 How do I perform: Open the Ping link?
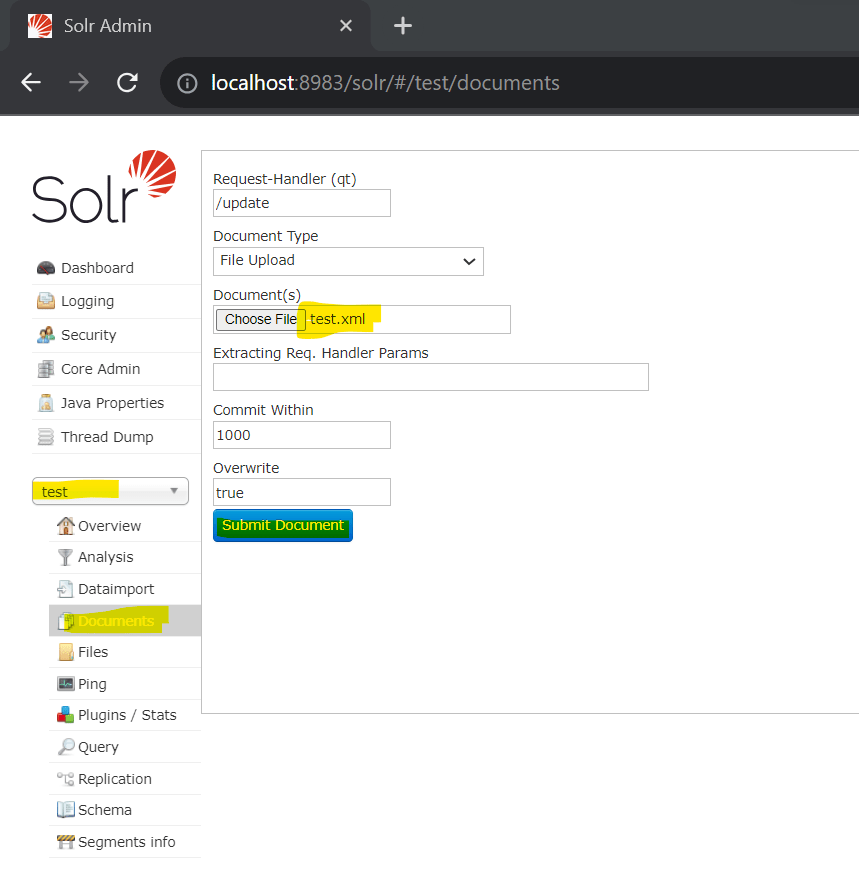tap(92, 684)
